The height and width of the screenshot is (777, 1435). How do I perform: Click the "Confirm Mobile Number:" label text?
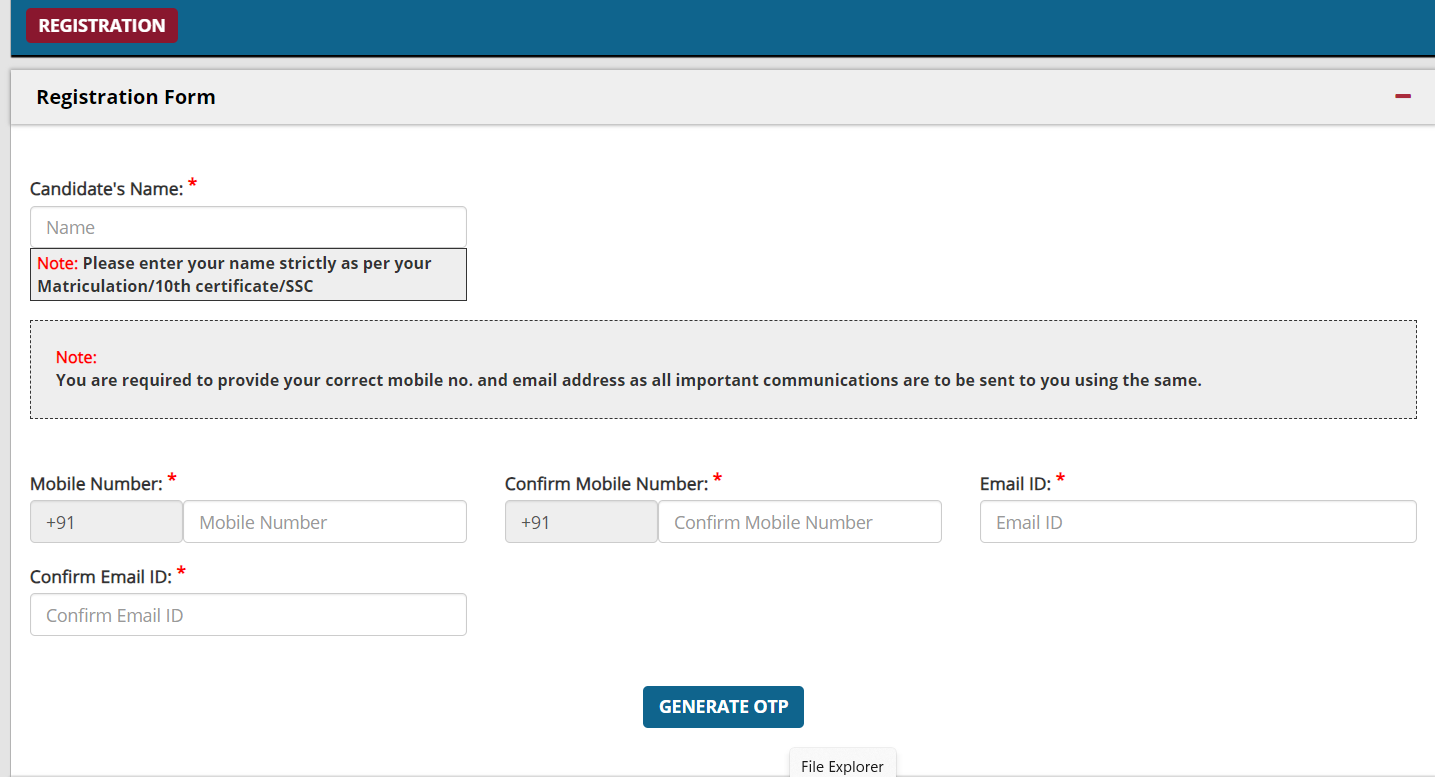pyautogui.click(x=606, y=484)
